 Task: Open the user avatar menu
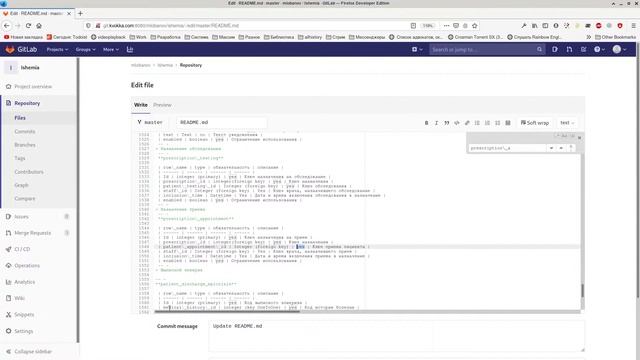click(619, 49)
